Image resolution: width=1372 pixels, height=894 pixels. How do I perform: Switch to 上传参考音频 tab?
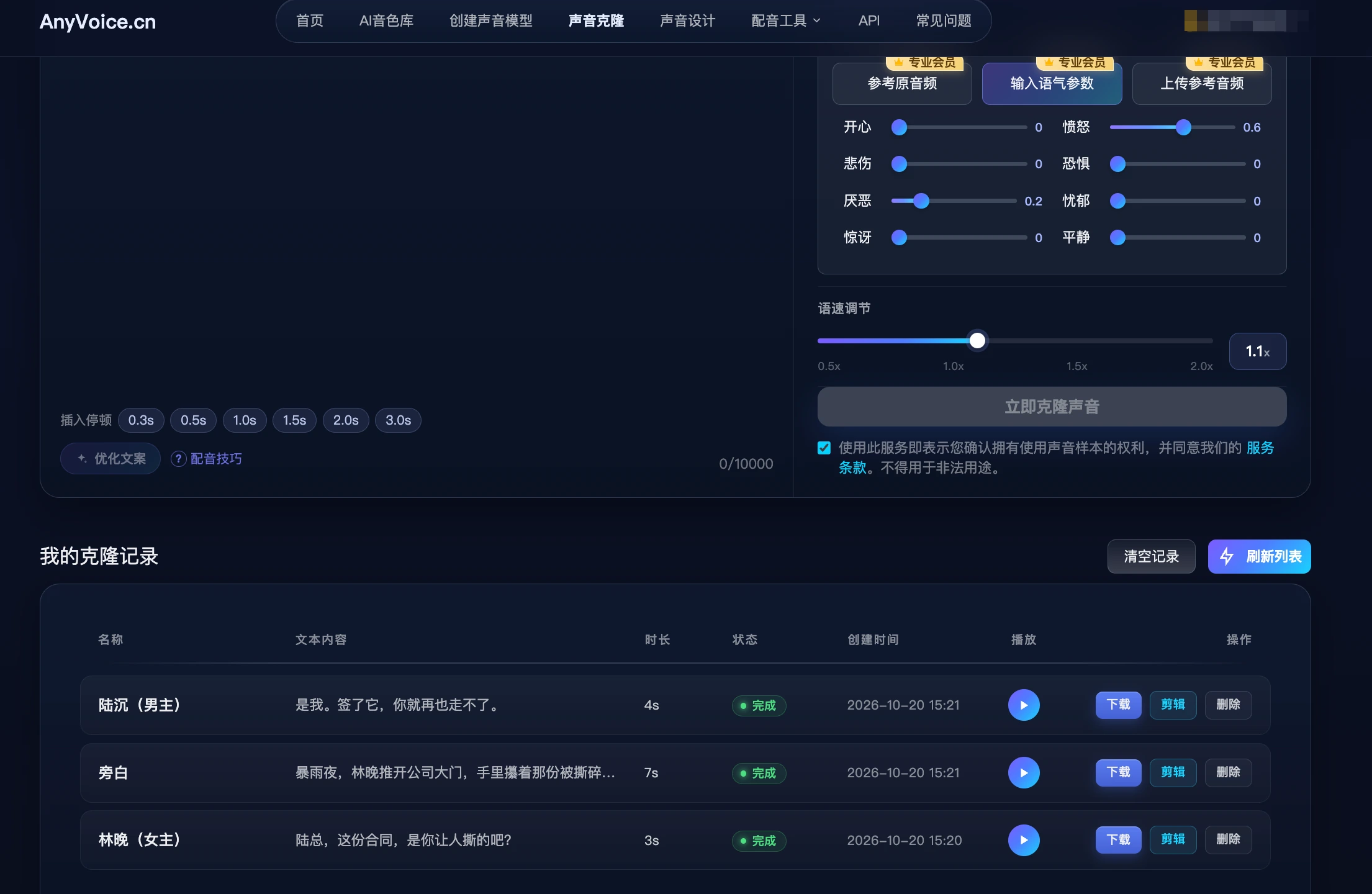tap(1202, 83)
